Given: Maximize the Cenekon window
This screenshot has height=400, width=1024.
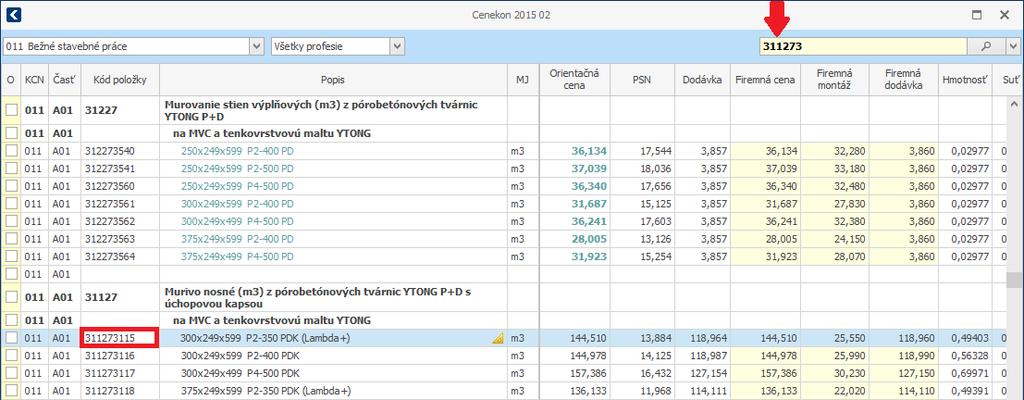Looking at the screenshot, I should pos(977,15).
